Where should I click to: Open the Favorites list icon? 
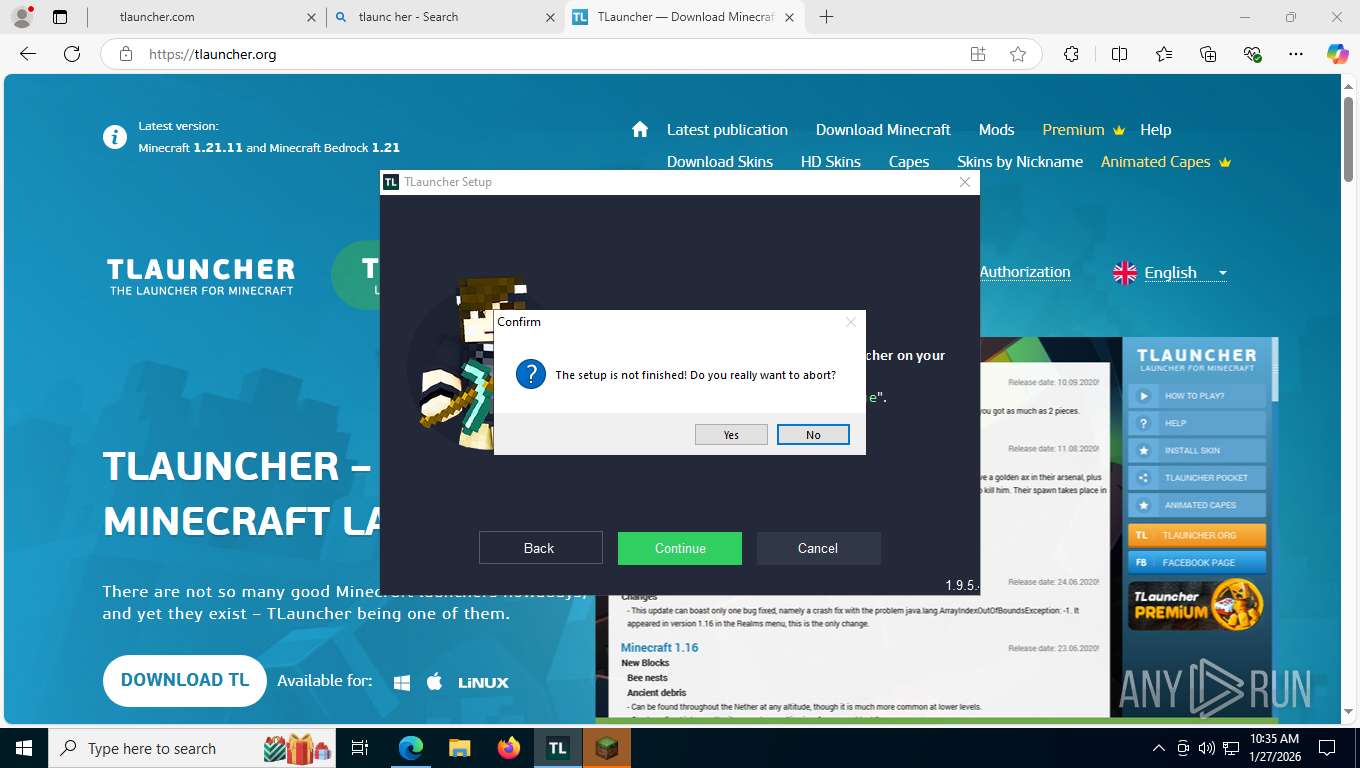tap(1164, 54)
